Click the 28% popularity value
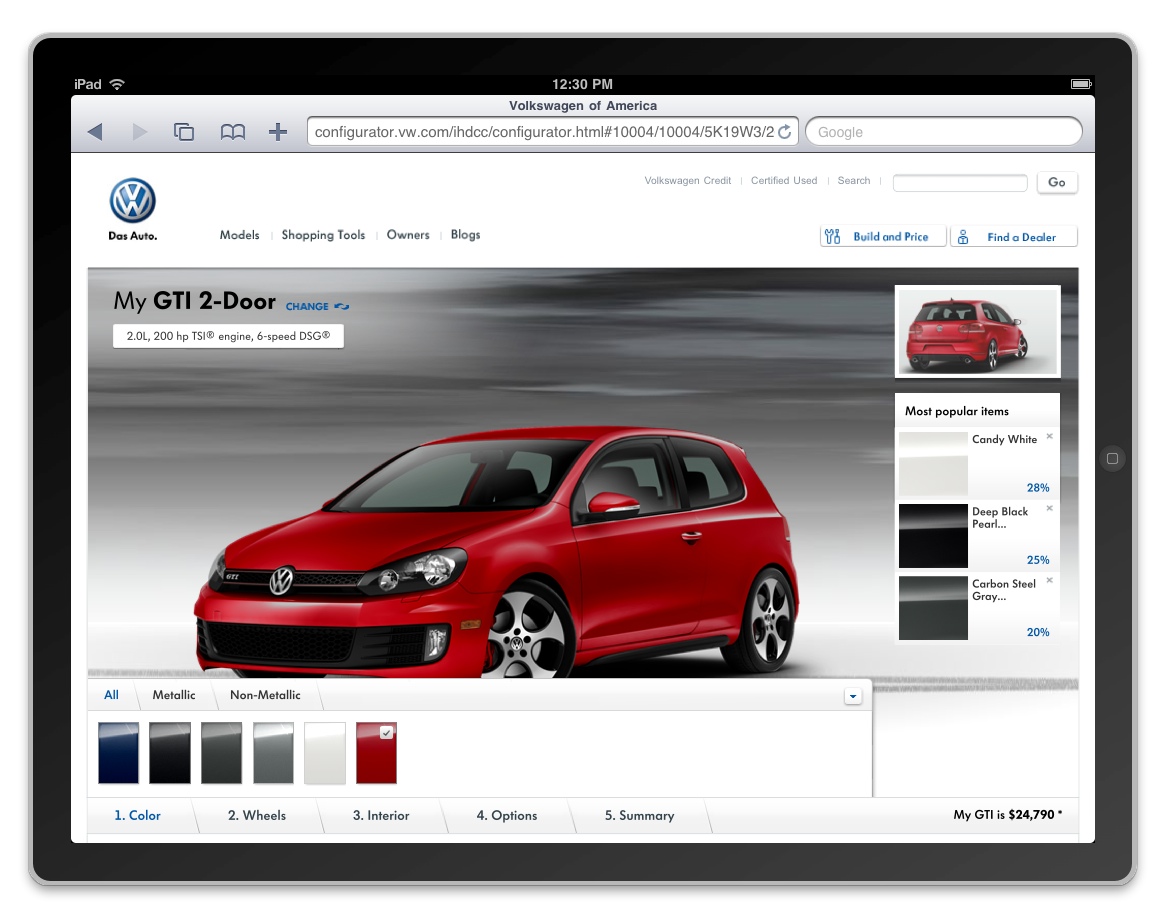This screenshot has height=921, width=1166. pyautogui.click(x=1038, y=488)
